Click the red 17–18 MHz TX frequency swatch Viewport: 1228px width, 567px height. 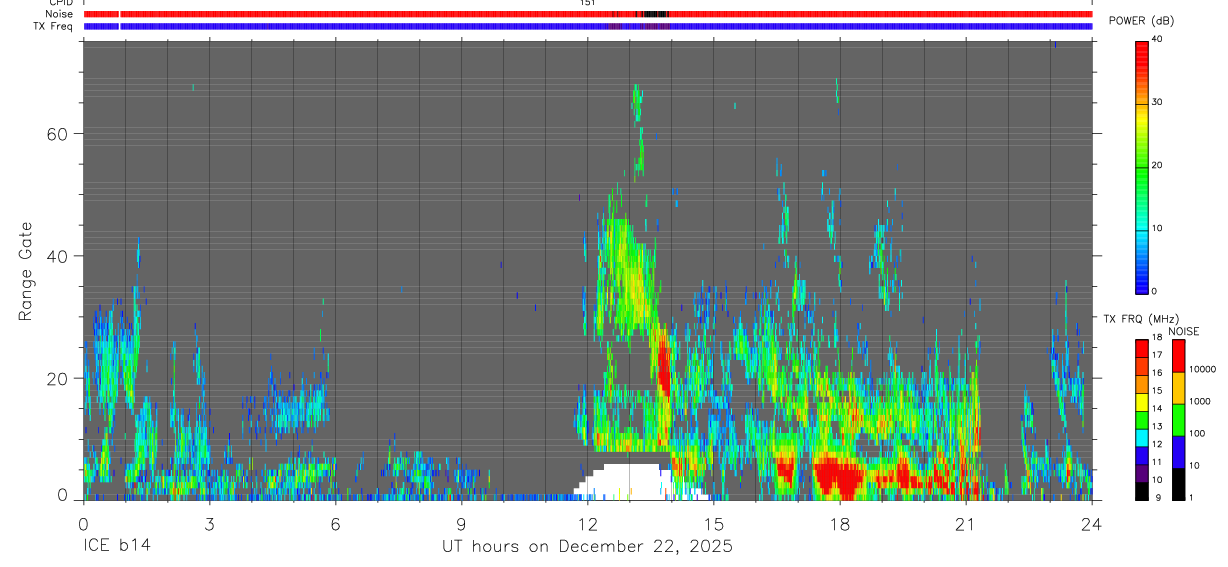click(x=1142, y=348)
